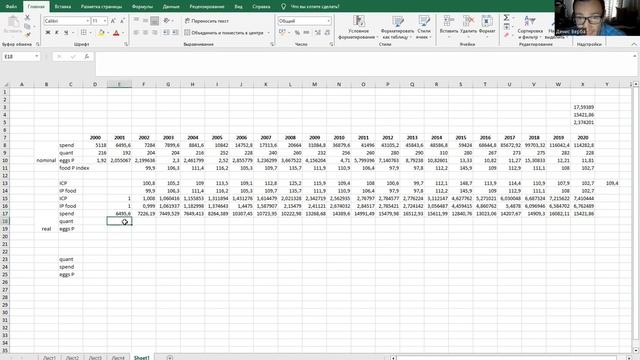Click the Borders icon in font group

pos(83,33)
